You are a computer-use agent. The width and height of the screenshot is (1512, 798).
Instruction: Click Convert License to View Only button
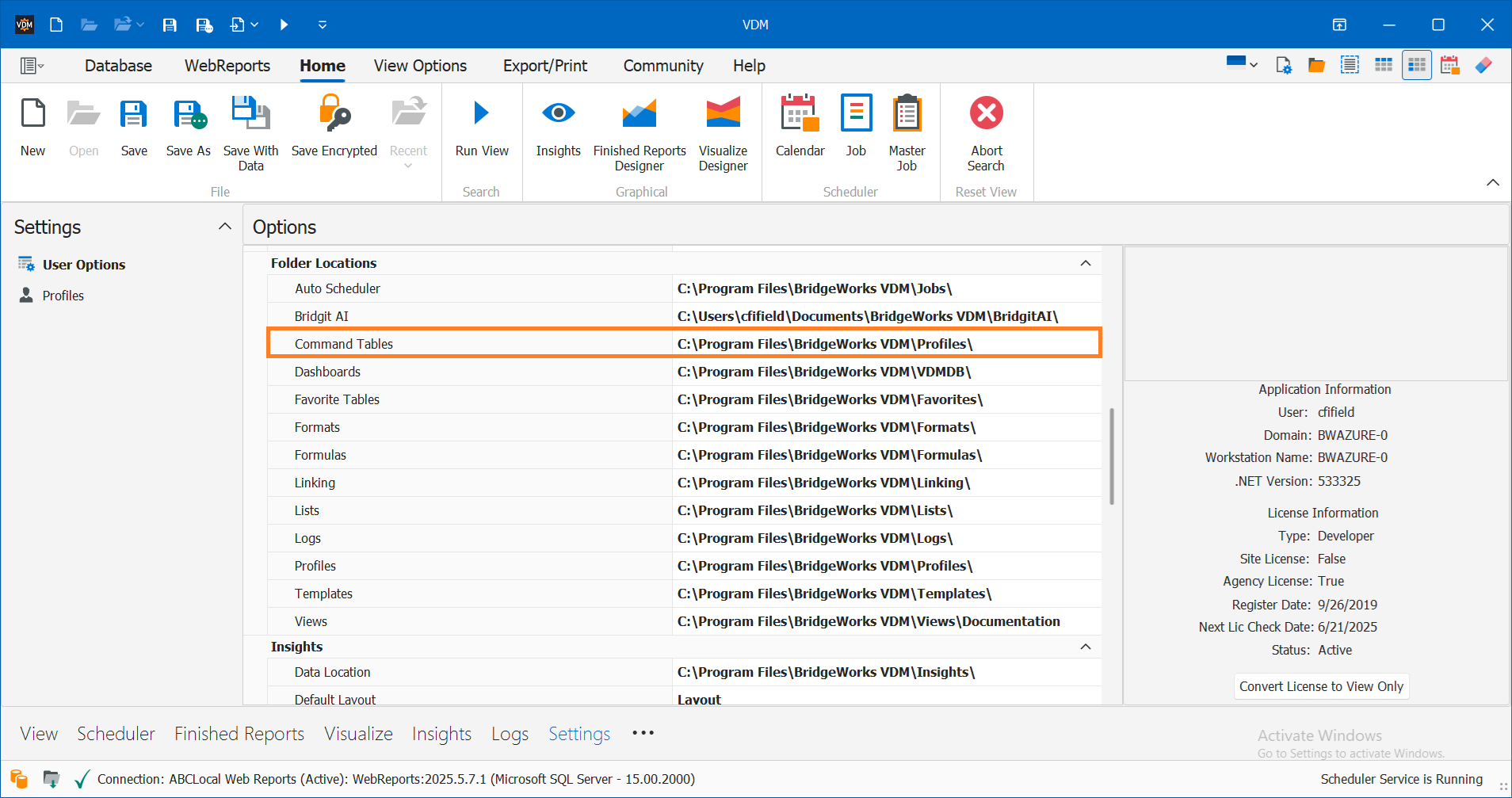tap(1321, 686)
